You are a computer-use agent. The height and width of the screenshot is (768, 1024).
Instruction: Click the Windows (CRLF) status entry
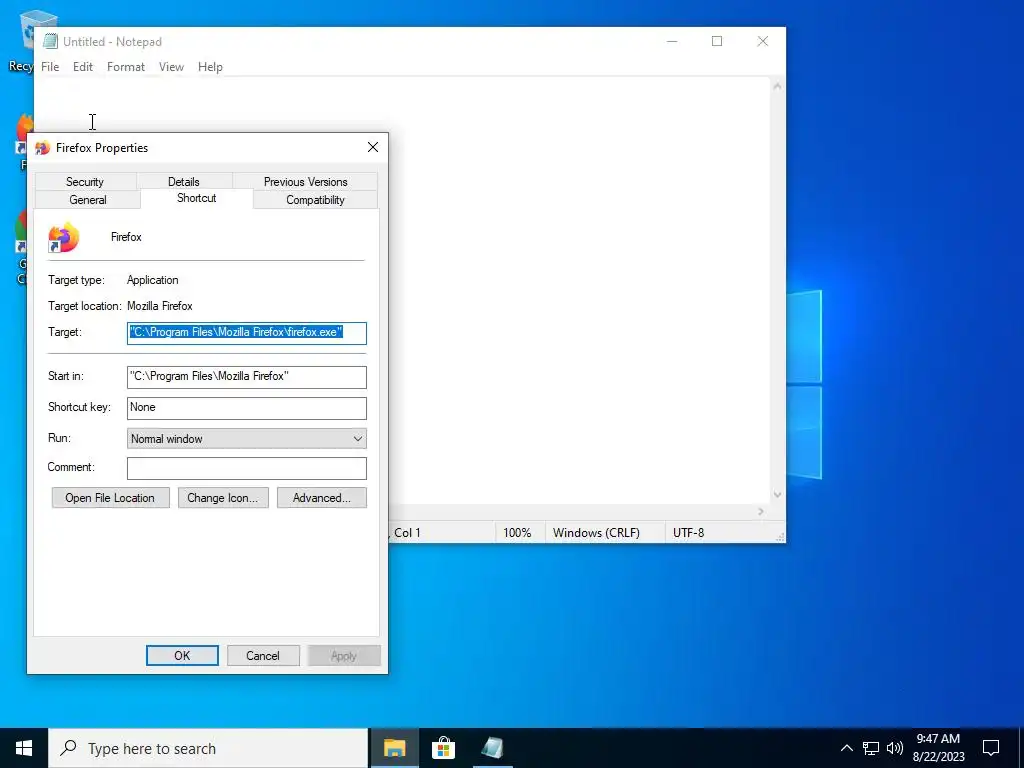pos(596,533)
